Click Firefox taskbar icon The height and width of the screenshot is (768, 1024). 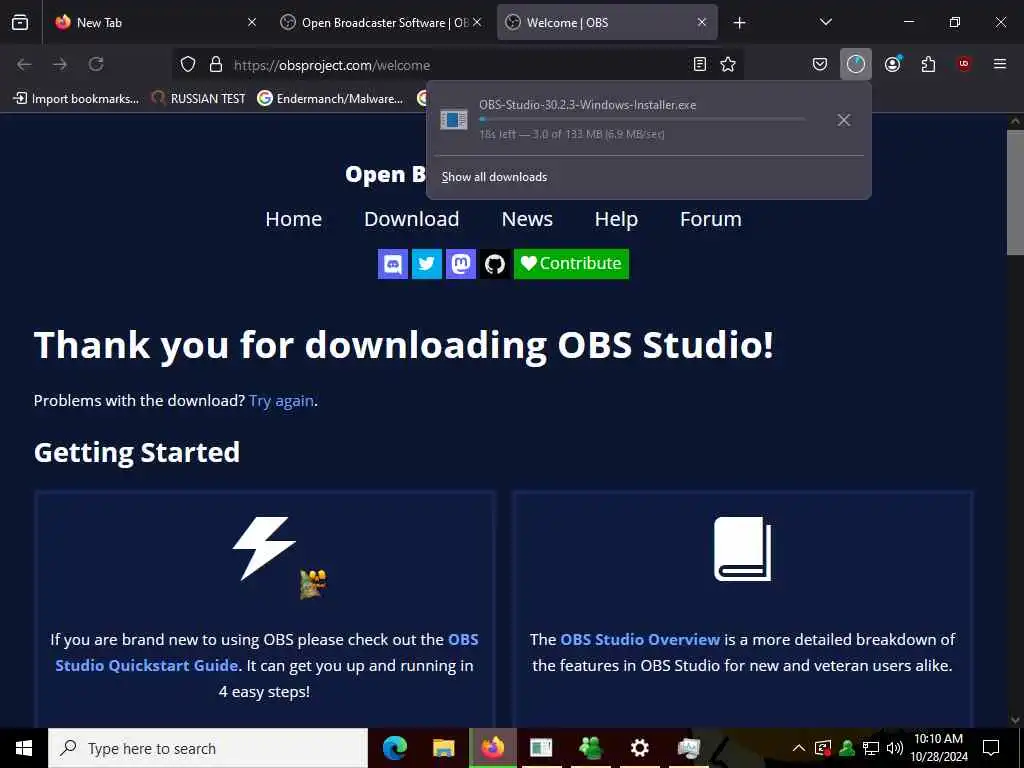pos(493,748)
